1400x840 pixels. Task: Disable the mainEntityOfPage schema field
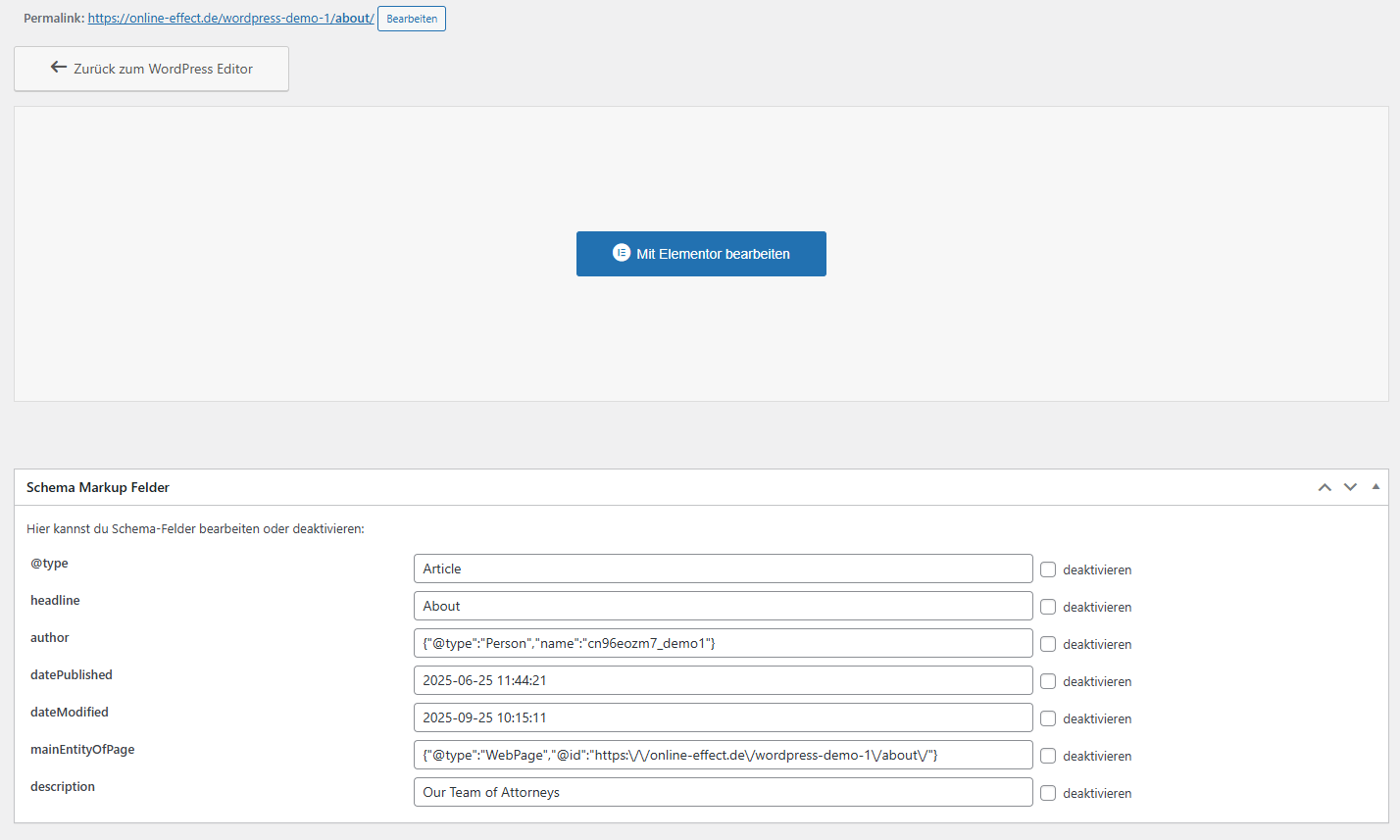pos(1048,756)
